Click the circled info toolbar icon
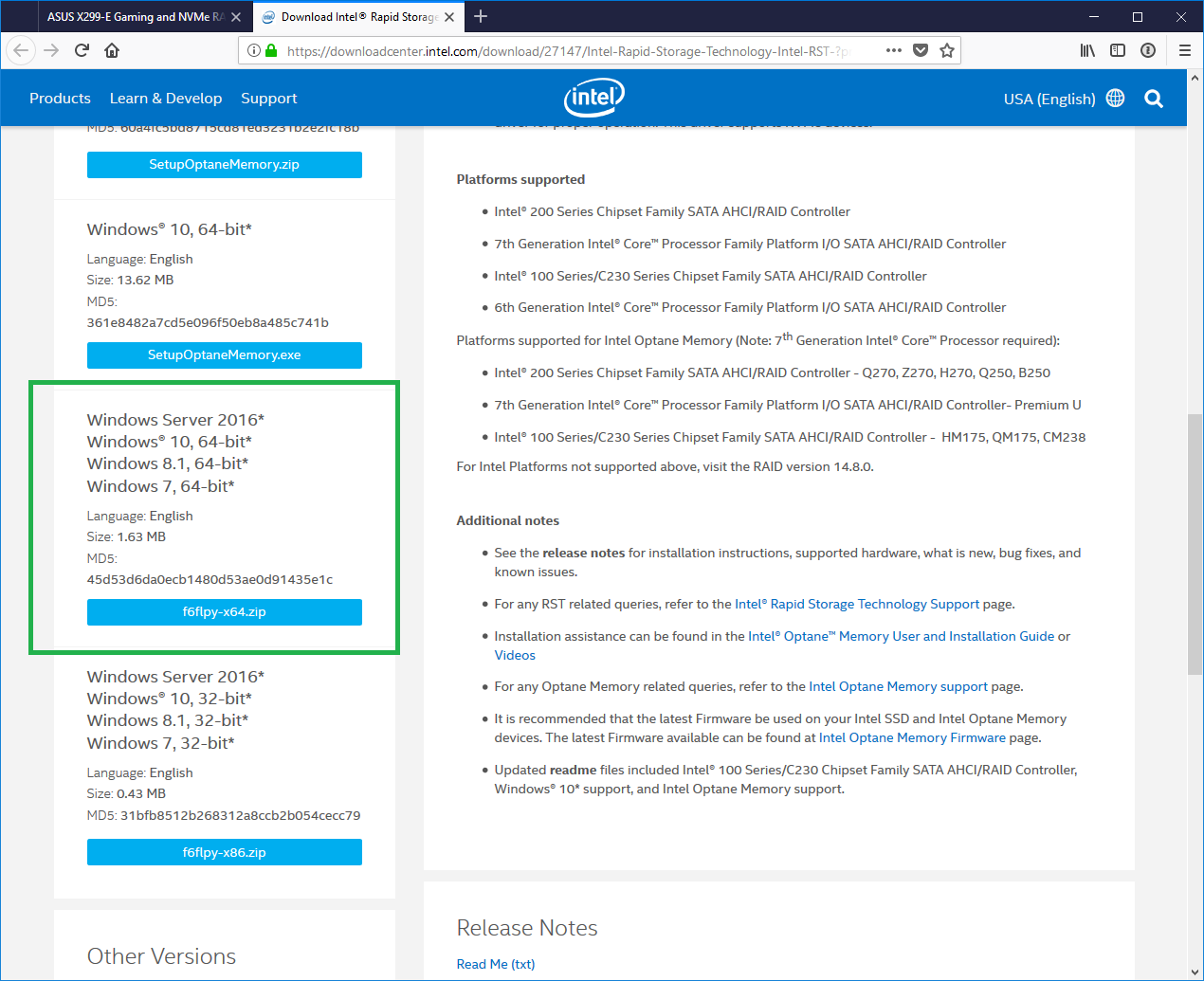Image resolution: width=1204 pixels, height=981 pixels. (x=1148, y=50)
